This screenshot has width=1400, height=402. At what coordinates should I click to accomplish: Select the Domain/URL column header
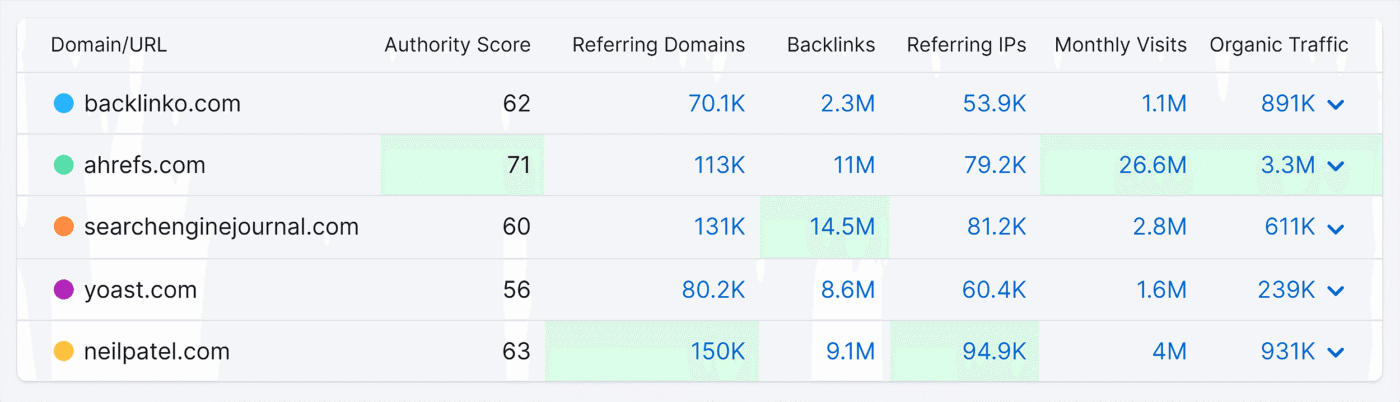111,45
